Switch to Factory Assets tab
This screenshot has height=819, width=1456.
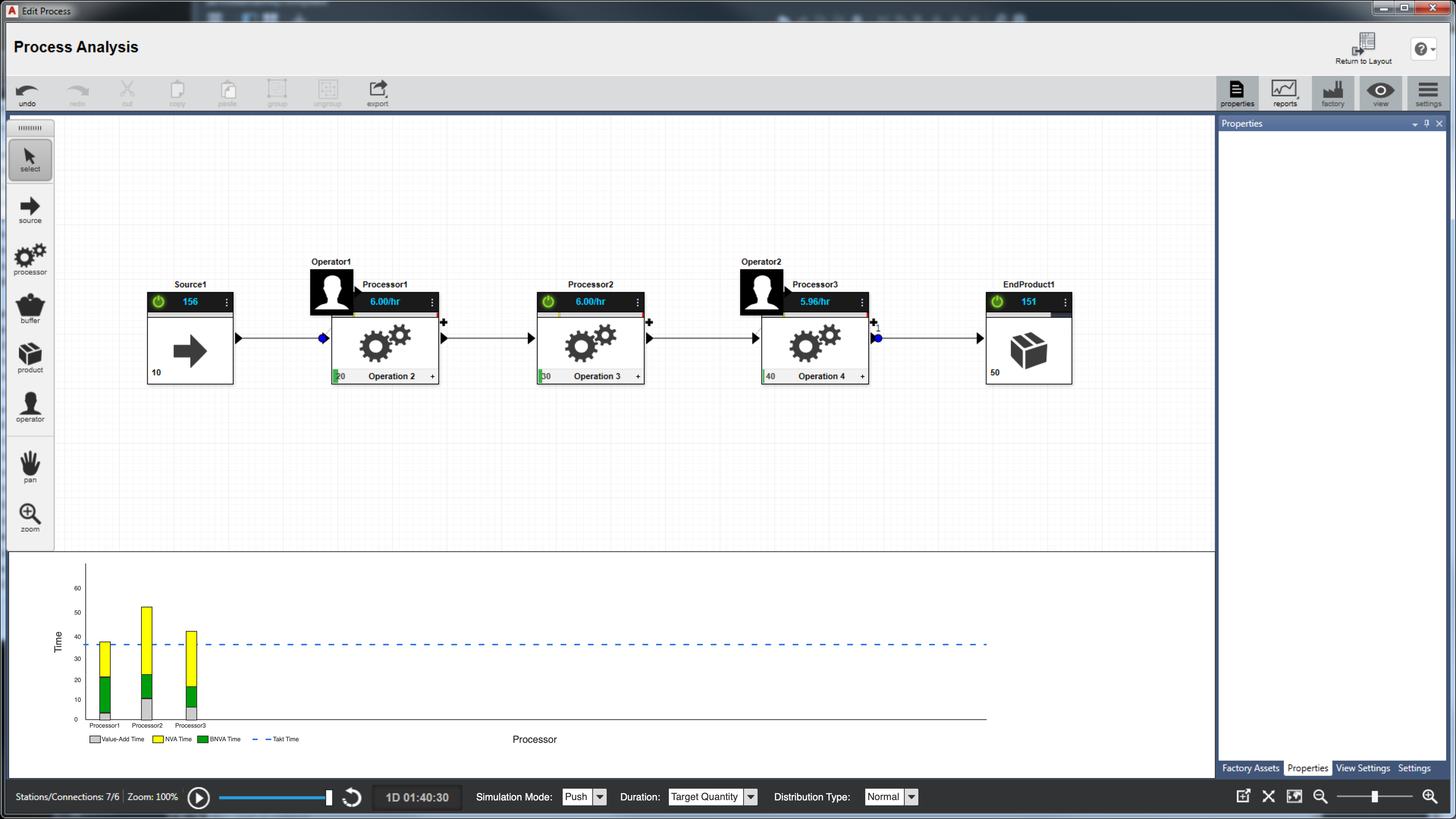point(1250,768)
